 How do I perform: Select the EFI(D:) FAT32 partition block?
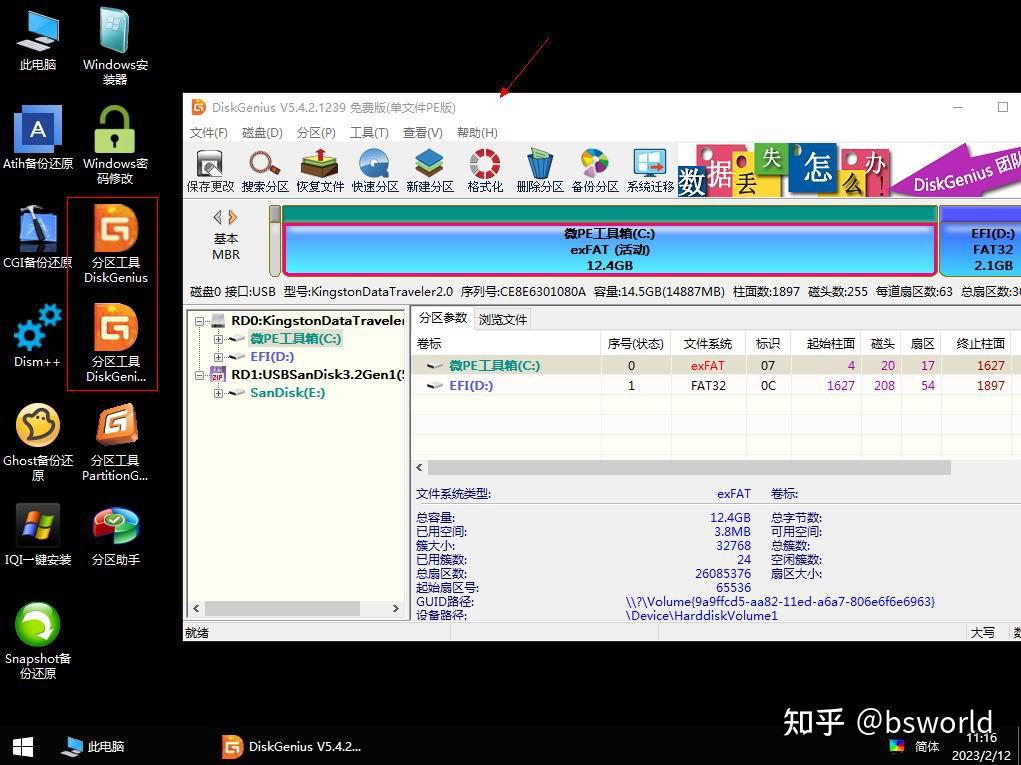tap(980, 249)
